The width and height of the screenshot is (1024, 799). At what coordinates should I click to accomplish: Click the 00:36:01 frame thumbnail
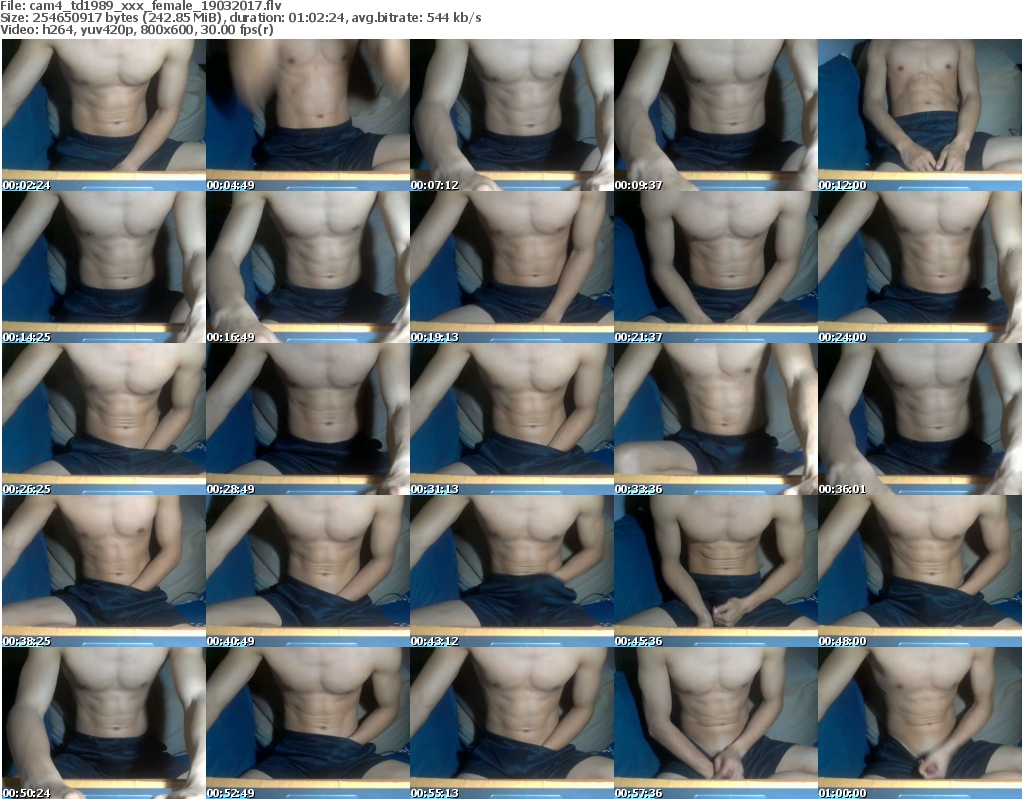click(x=920, y=419)
